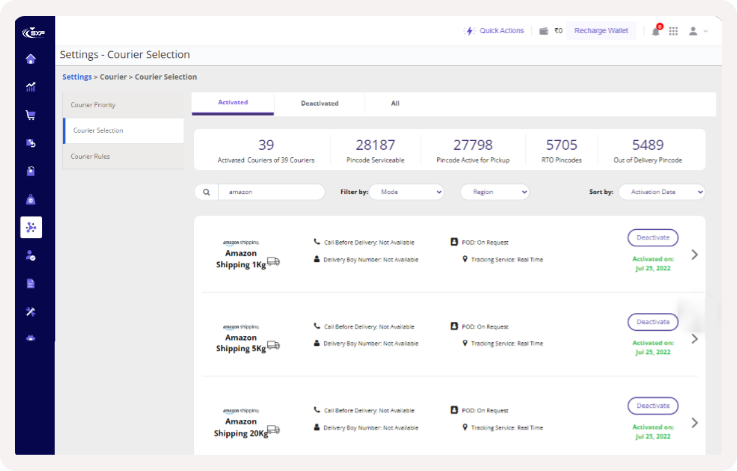Click the tracking pin icon in Shipping 1Kg row
Image resolution: width=737 pixels, height=471 pixels.
pos(465,259)
